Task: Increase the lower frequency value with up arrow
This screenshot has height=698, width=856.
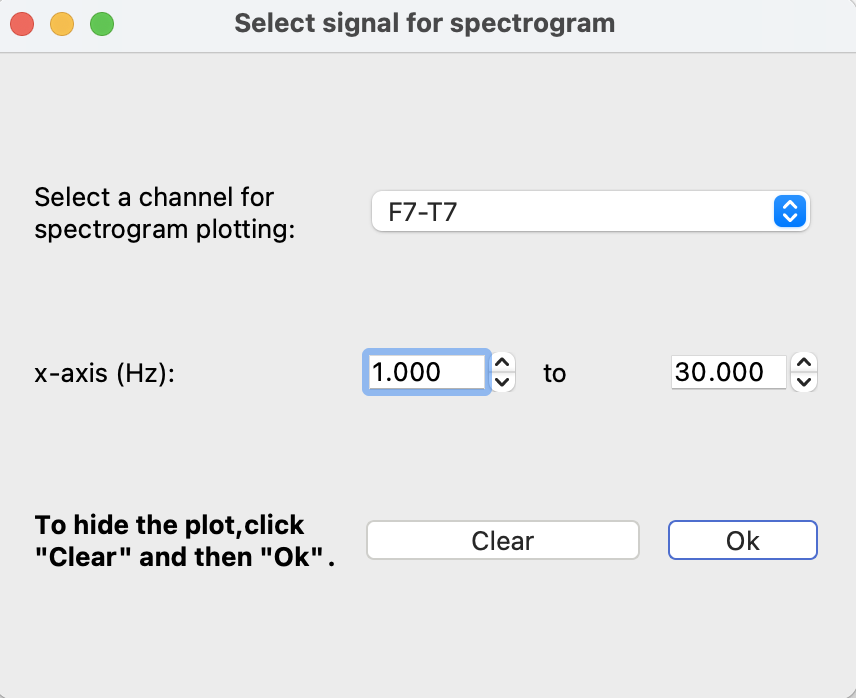Action: [x=504, y=363]
